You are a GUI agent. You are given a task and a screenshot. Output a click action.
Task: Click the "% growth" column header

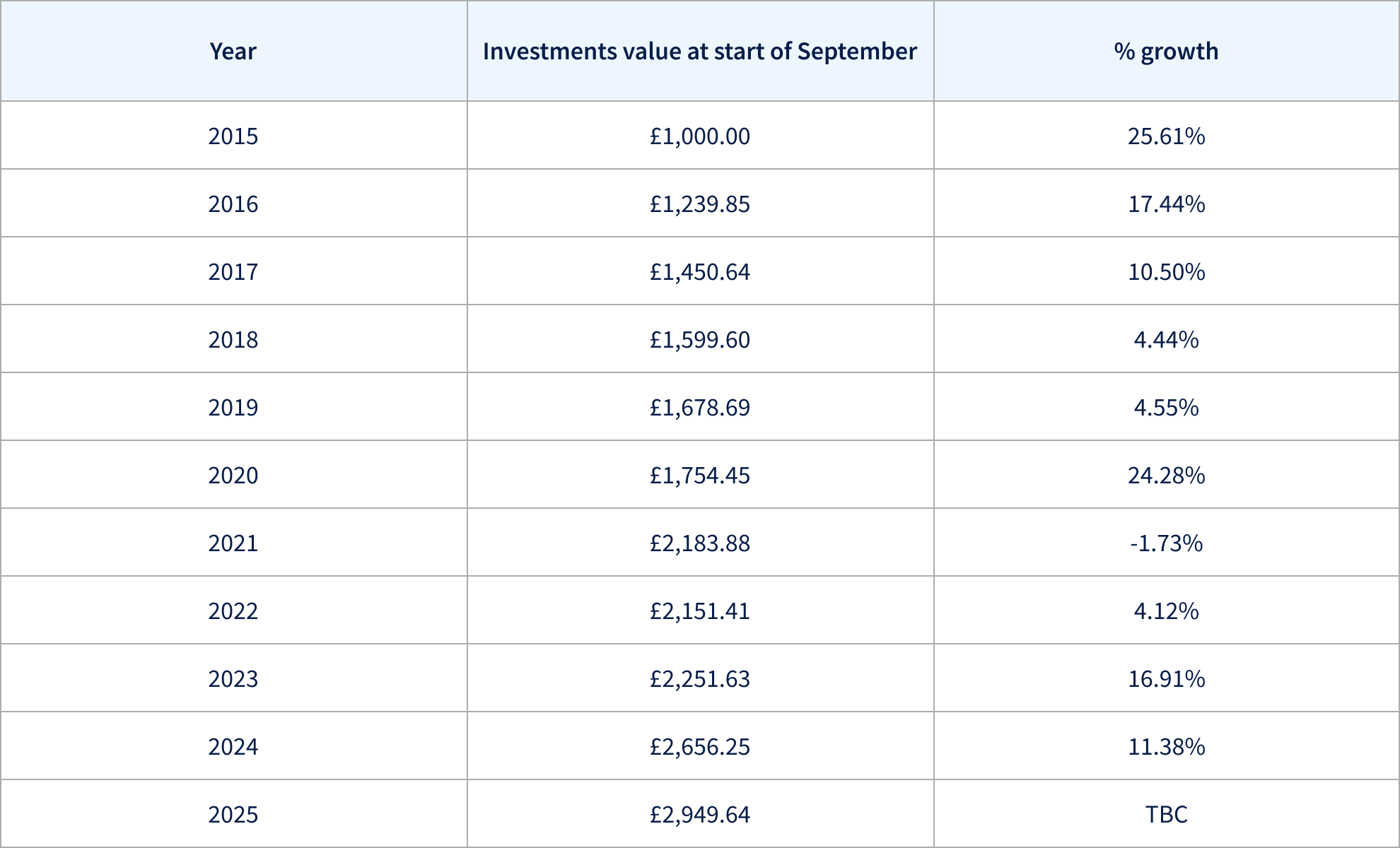pos(1166,52)
